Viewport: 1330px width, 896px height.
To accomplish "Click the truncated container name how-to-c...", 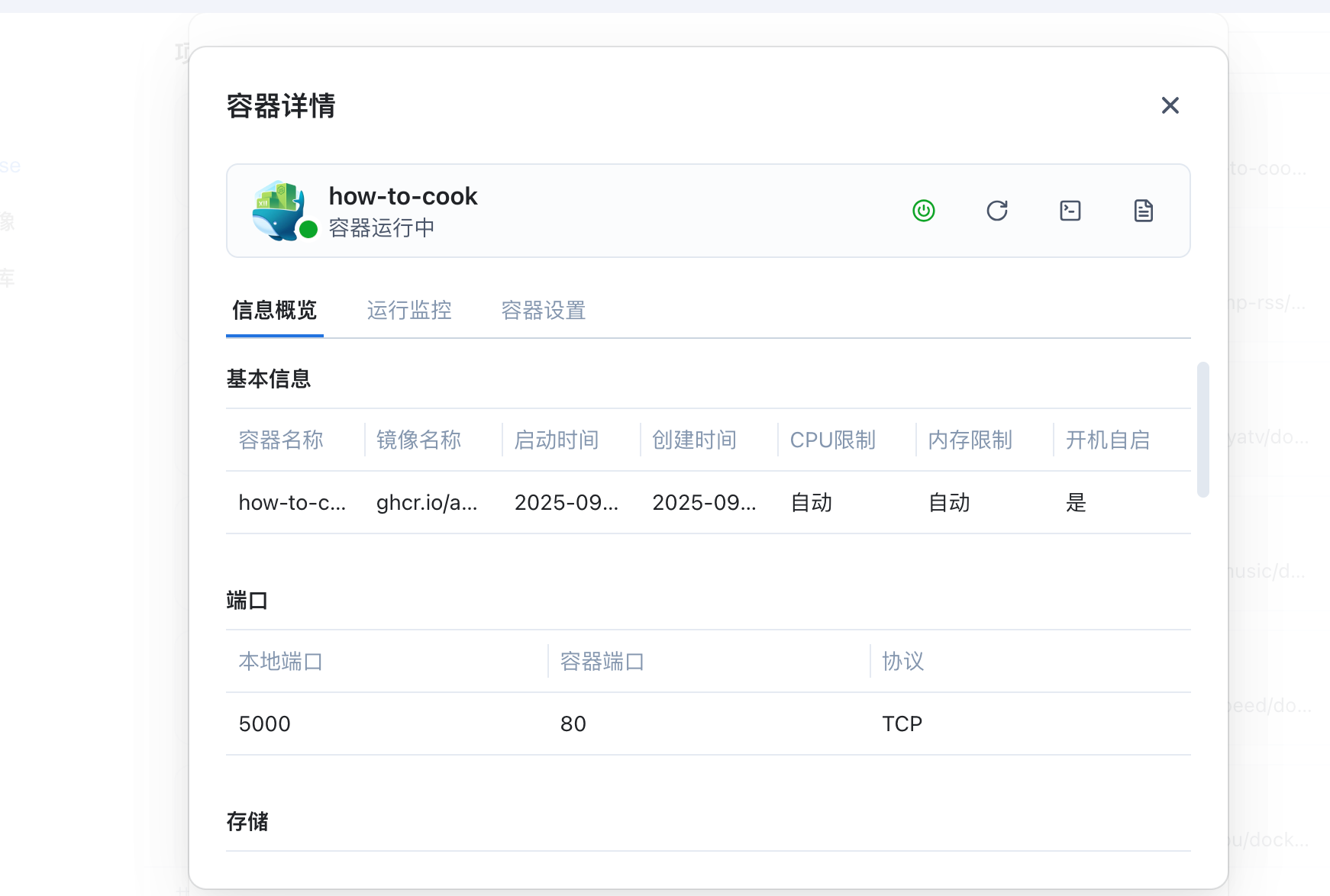I will [292, 502].
